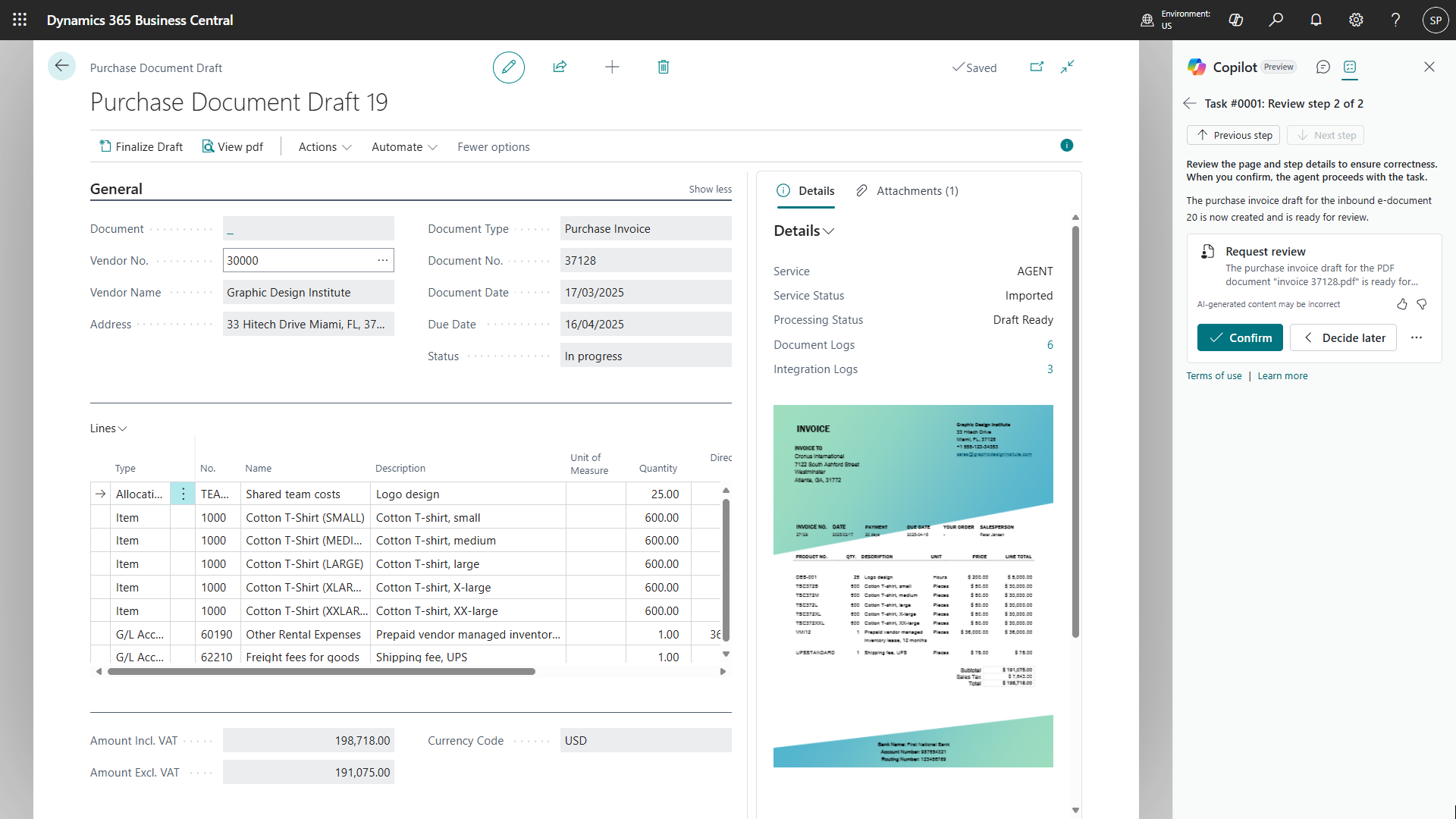Open row options for the Allocation line
Viewport: 1456px width, 819px height.
[x=183, y=494]
